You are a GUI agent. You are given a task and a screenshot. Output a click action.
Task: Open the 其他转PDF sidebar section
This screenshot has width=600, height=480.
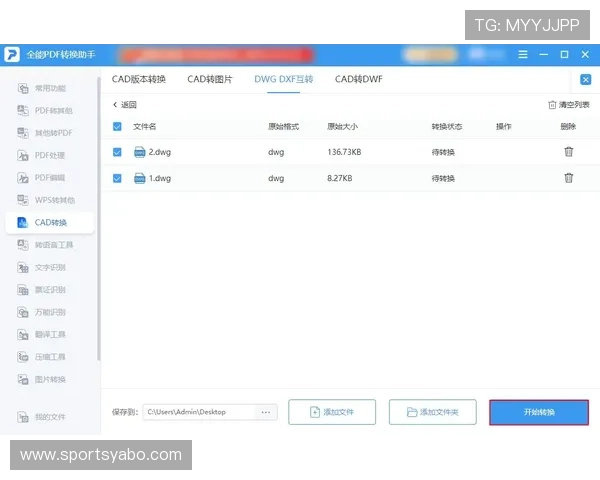click(45, 133)
